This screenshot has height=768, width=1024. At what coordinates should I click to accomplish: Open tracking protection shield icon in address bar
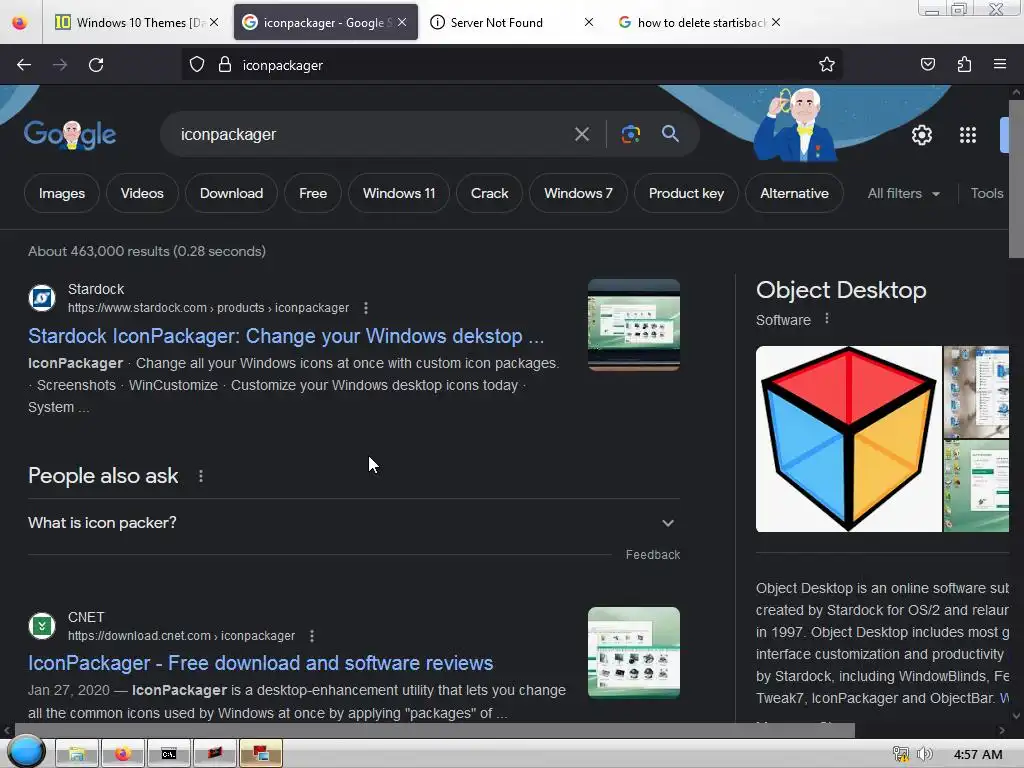197,65
